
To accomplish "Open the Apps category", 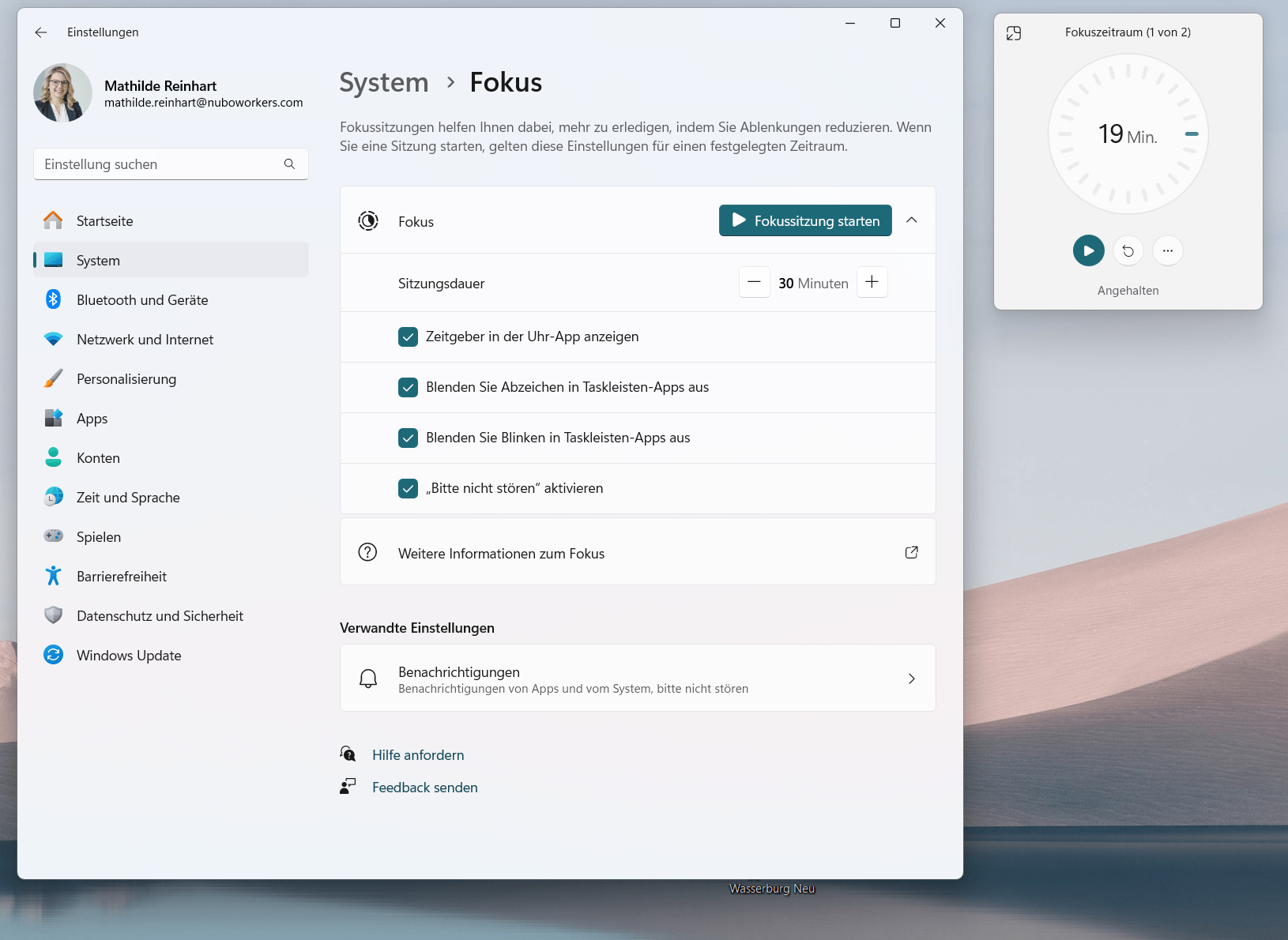I will [92, 418].
